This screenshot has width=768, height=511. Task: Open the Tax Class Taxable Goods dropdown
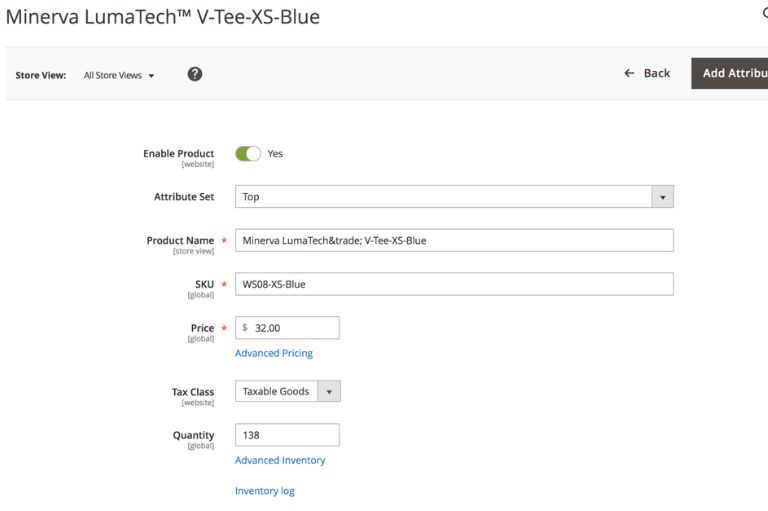tap(288, 391)
